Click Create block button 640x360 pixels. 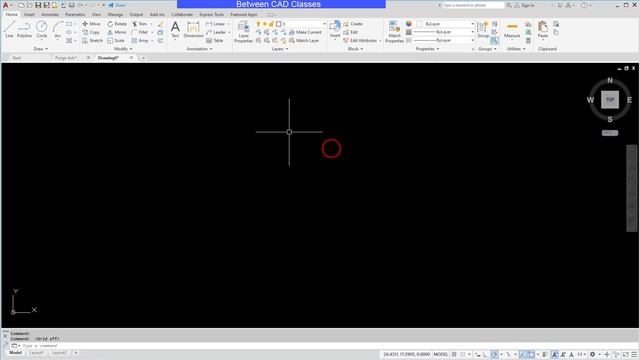point(353,24)
